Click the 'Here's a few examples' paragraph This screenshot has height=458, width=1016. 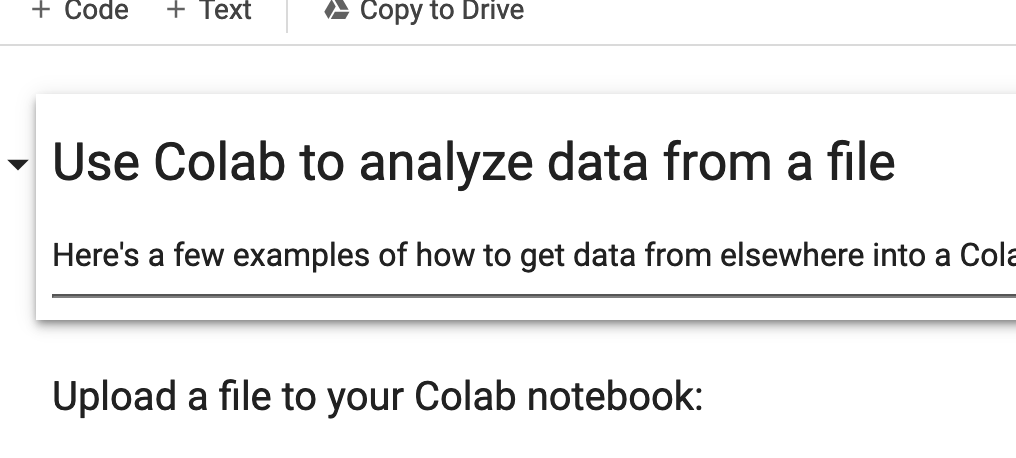pos(534,255)
